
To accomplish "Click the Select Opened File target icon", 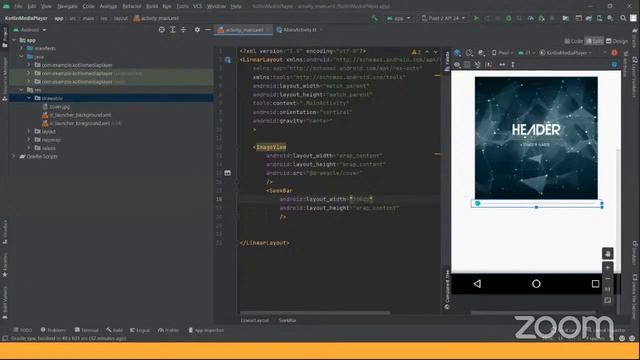I will tap(162, 30).
